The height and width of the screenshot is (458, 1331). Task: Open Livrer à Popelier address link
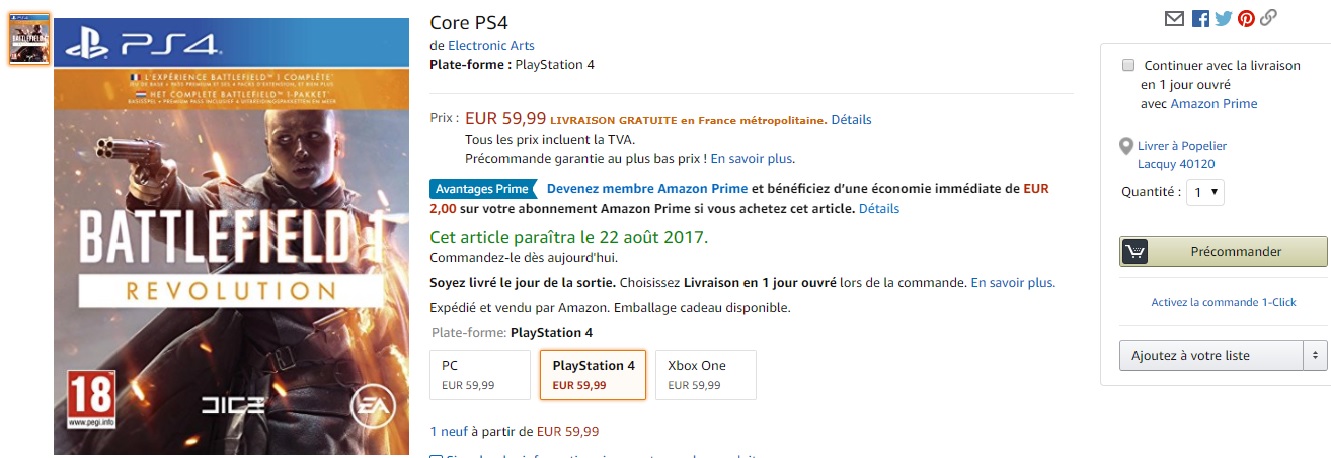point(1182,146)
